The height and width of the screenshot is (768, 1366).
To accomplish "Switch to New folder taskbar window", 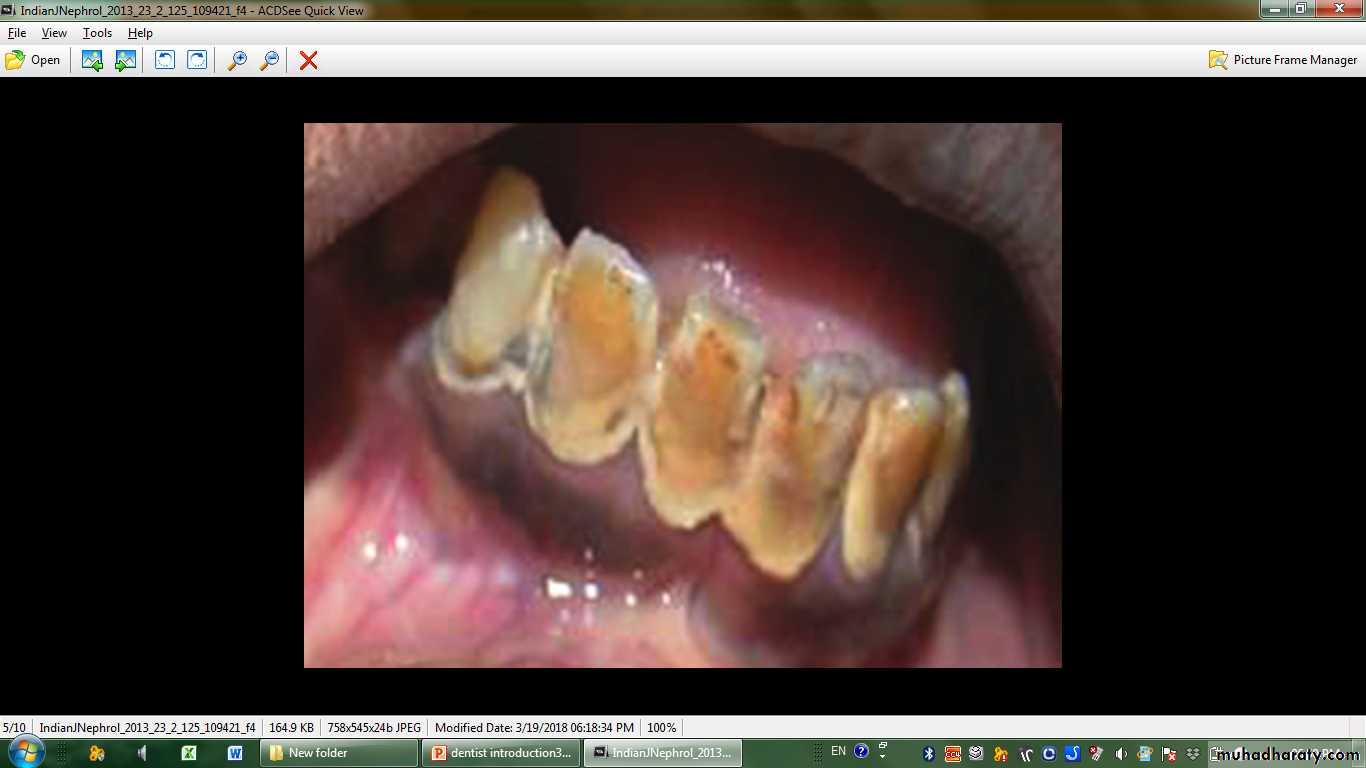I will click(x=339, y=753).
